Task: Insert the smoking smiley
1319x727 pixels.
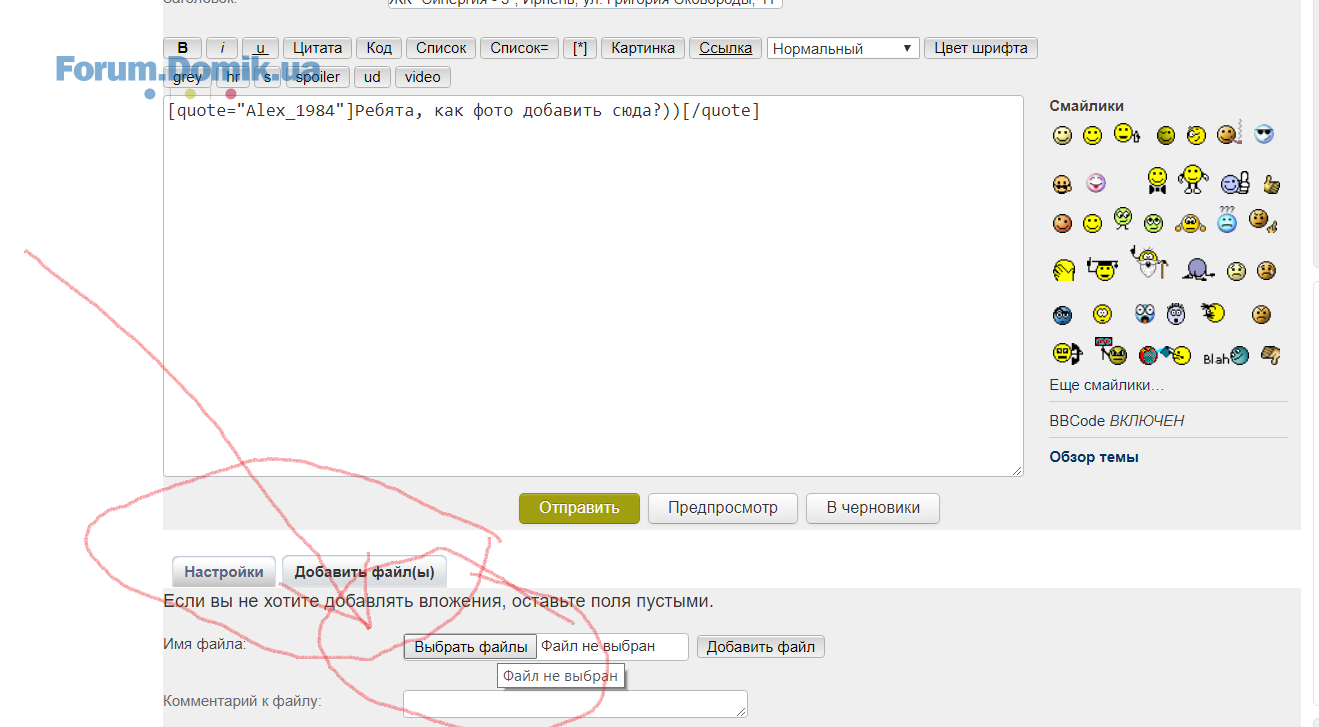Action: [1229, 133]
